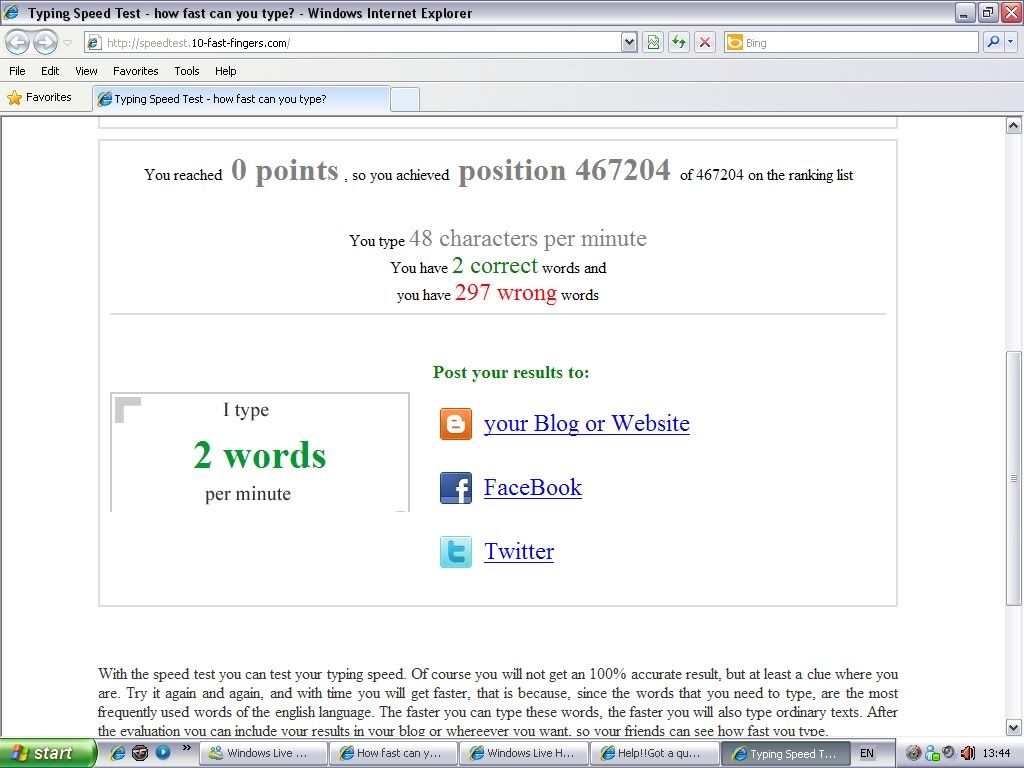Click the Twitter bird icon
Viewport: 1024px width, 768px height.
tap(456, 552)
